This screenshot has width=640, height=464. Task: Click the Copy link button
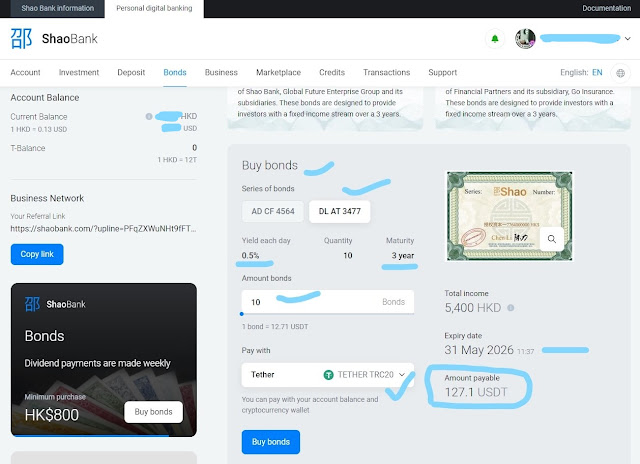click(x=37, y=254)
